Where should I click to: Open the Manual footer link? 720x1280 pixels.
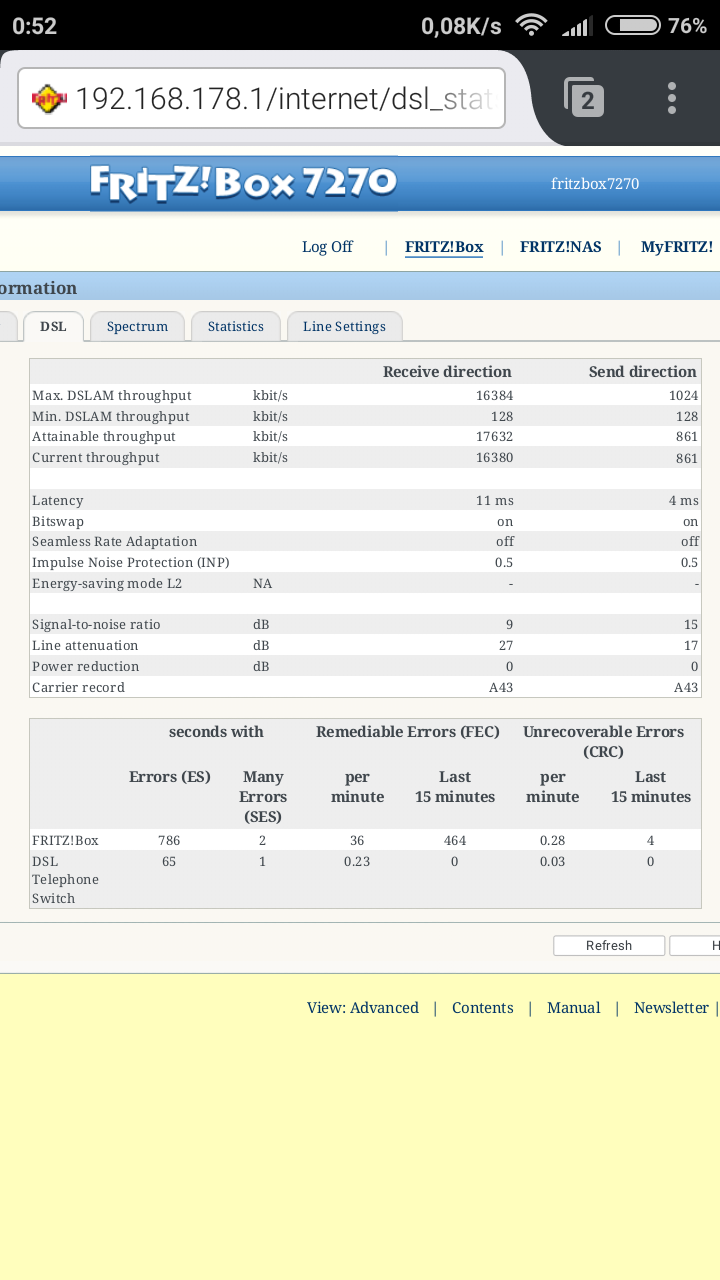pos(573,1008)
